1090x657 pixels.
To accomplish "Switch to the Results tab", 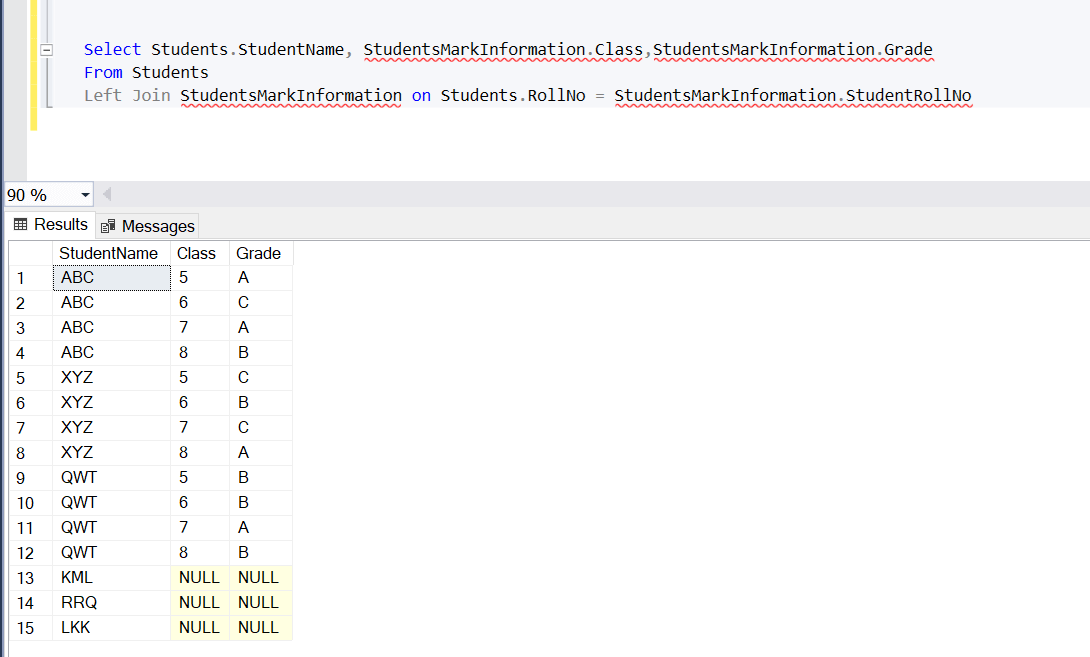I will [51, 225].
